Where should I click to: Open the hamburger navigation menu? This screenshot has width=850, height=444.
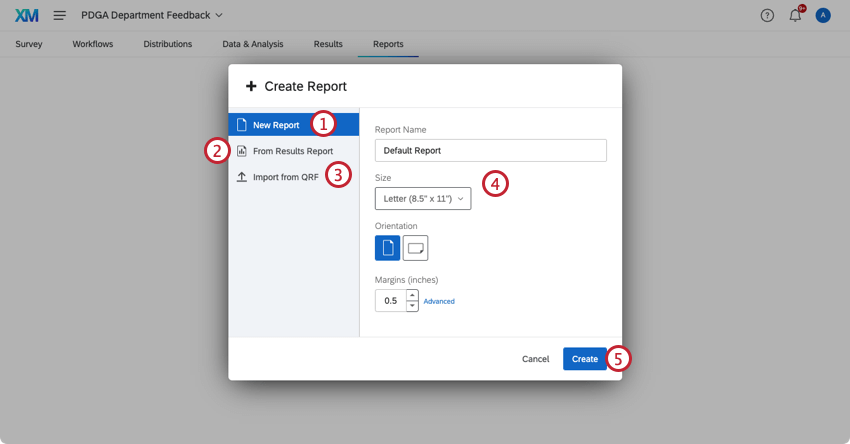[x=60, y=15]
